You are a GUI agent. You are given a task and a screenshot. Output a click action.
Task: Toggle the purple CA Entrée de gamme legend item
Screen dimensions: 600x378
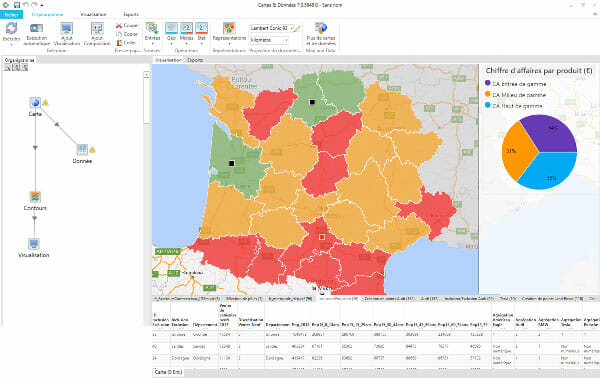pos(515,83)
